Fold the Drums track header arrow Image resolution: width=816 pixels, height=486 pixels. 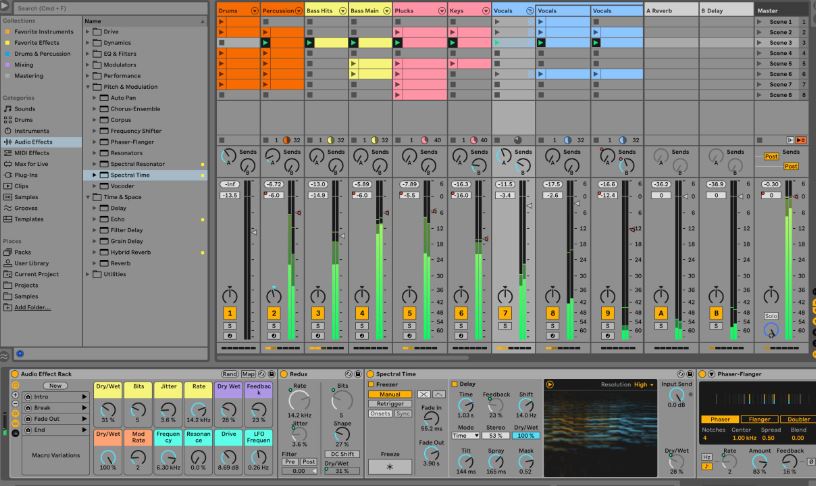coord(254,11)
